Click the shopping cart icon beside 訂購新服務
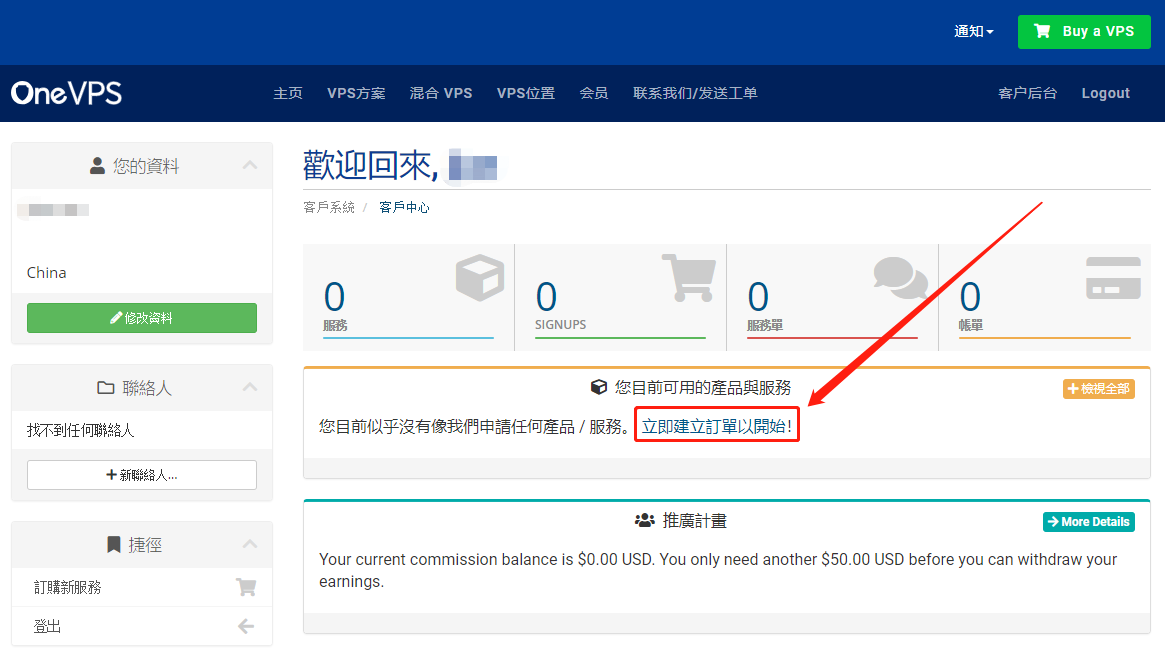The image size is (1165, 666). point(245,587)
